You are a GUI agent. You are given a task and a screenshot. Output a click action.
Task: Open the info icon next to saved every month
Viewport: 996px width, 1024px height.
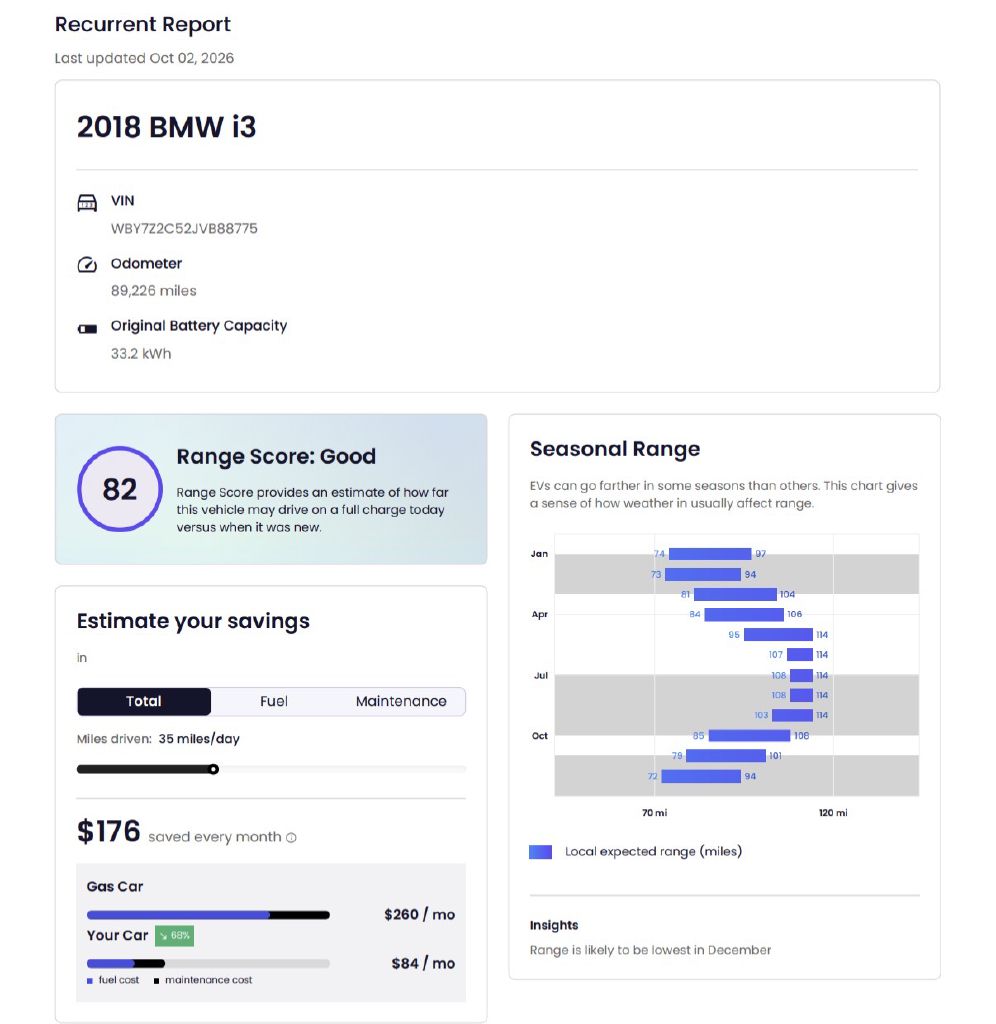291,837
